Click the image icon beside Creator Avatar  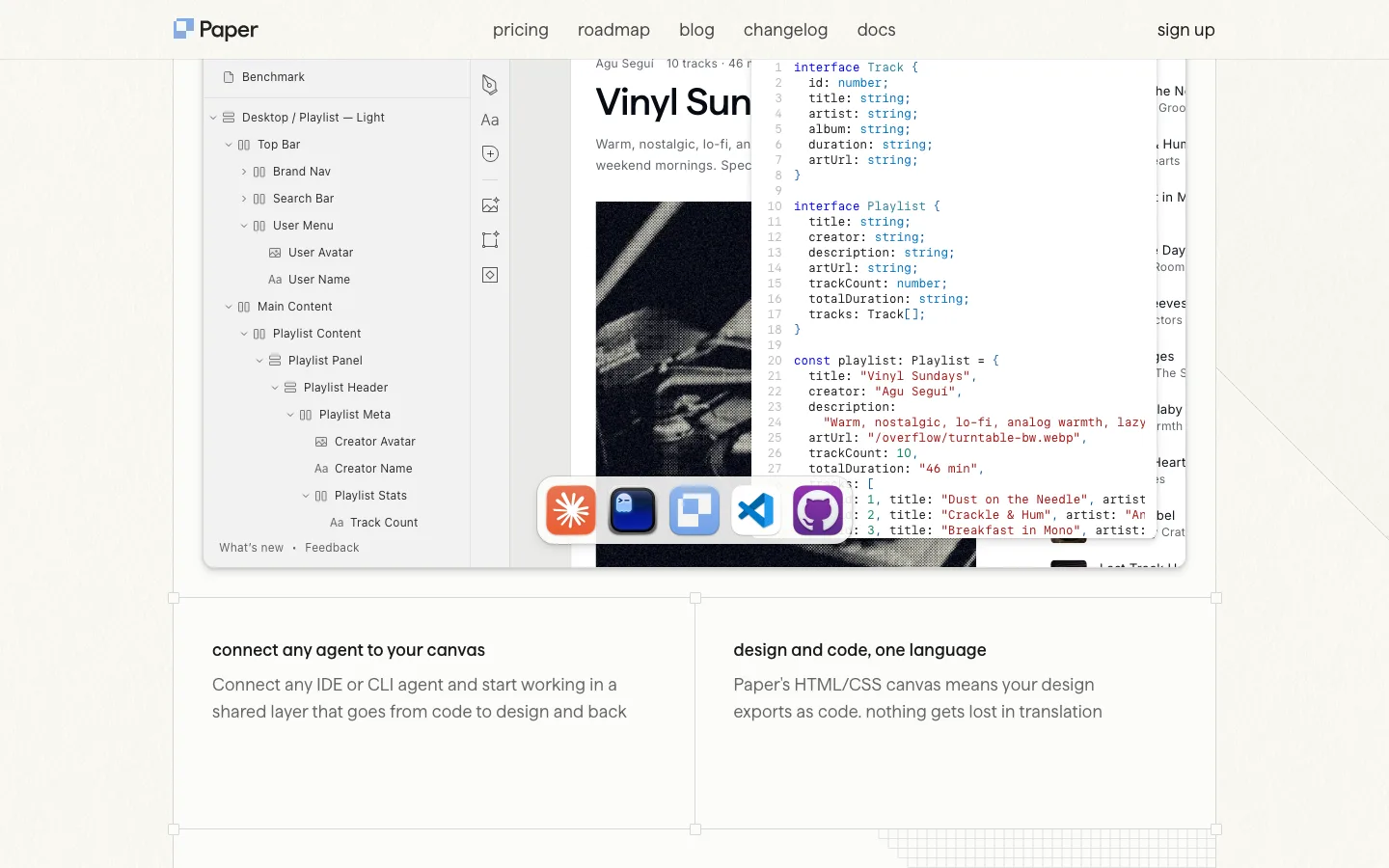coord(321,442)
